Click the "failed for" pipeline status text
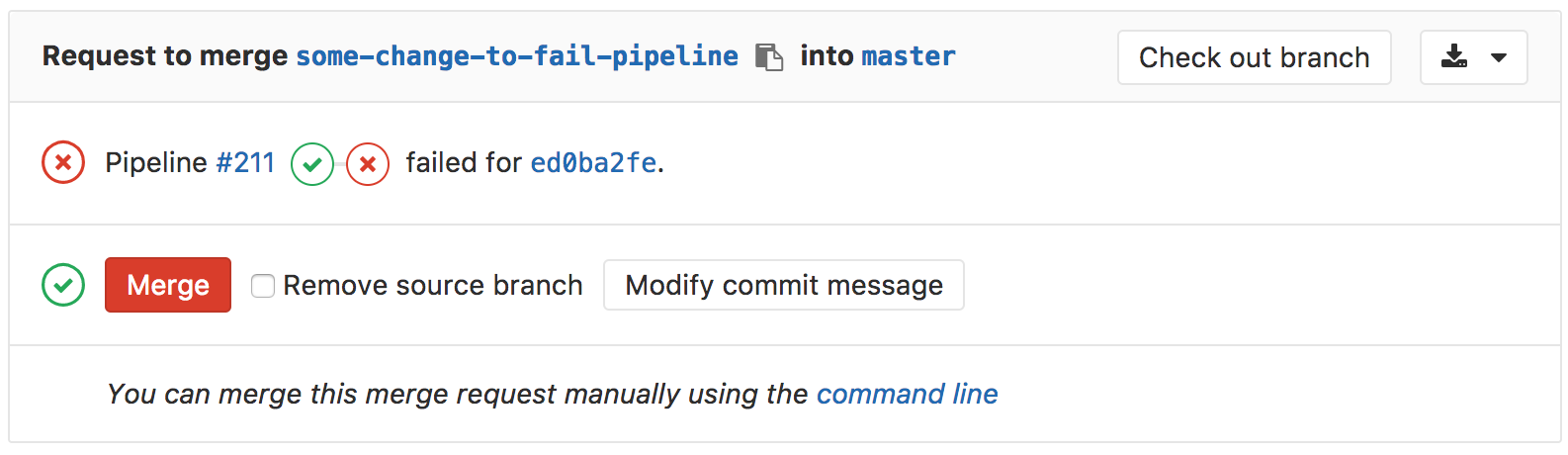This screenshot has height=455, width=1568. (463, 162)
